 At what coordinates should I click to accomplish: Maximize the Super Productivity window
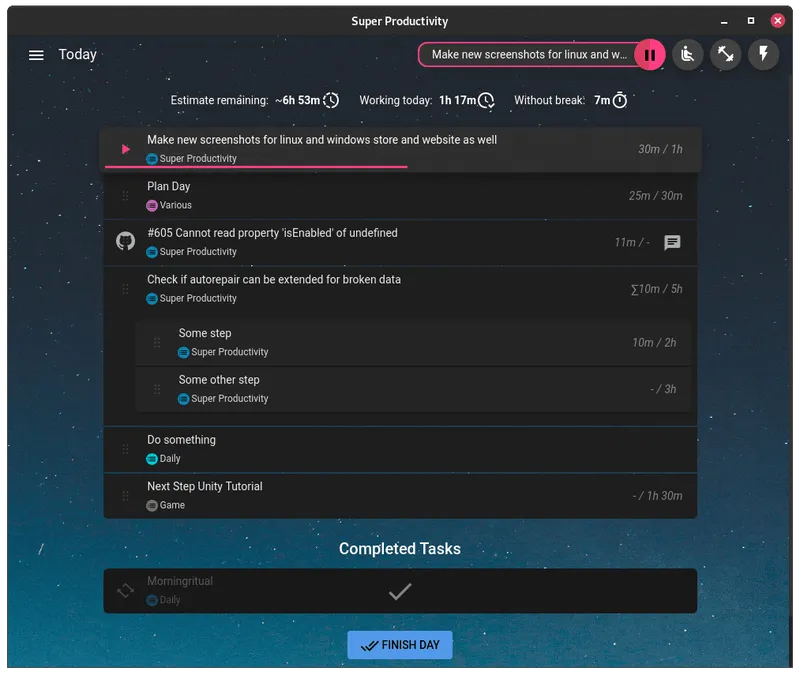click(x=751, y=21)
